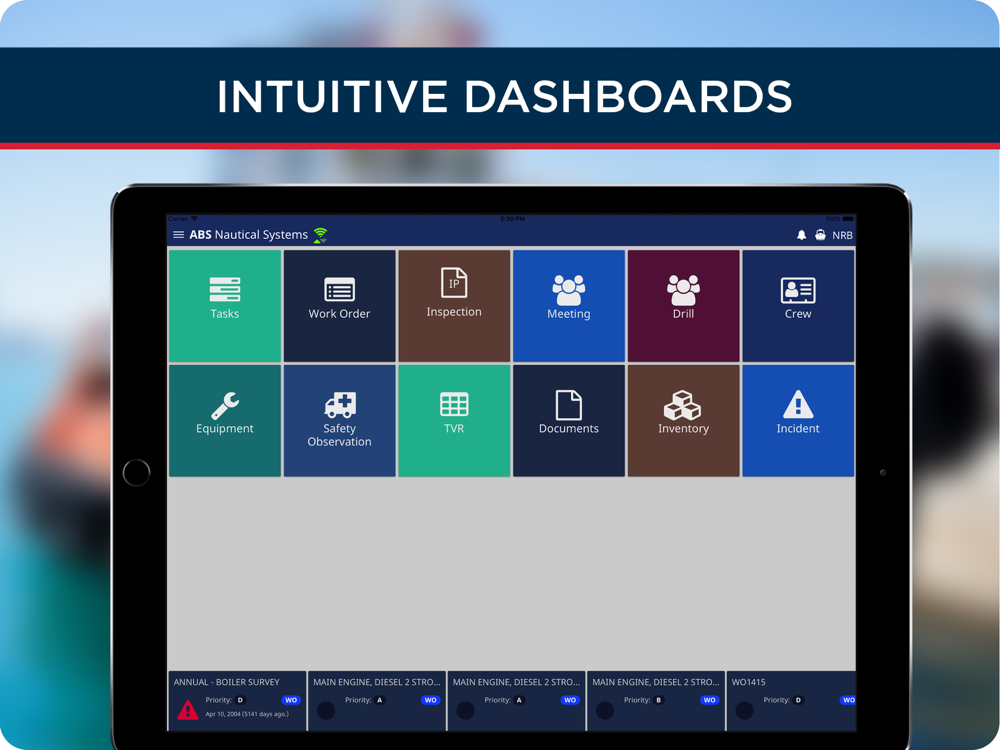
Task: Open the Inventory tile
Action: (684, 420)
